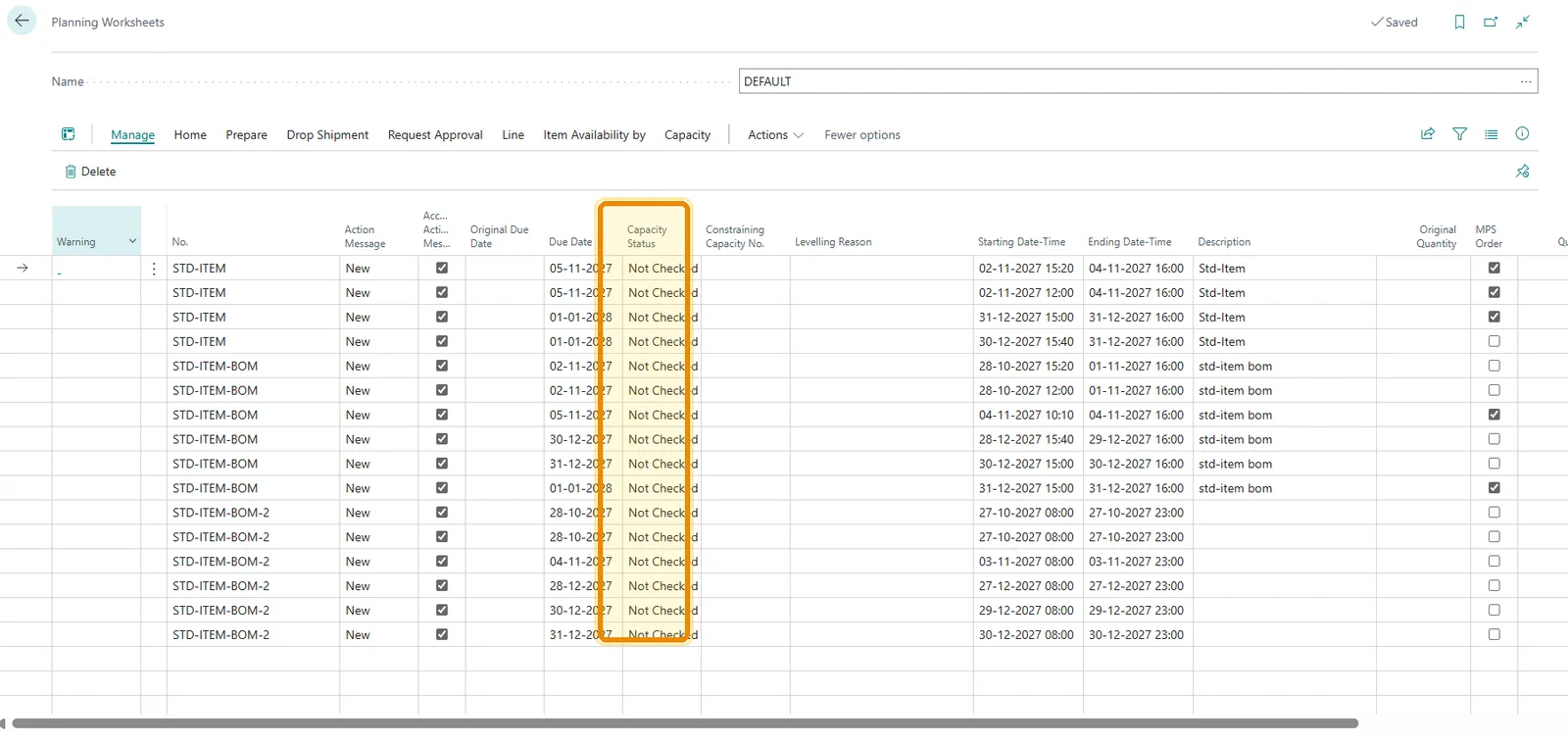Go back using the left arrow icon
This screenshot has height=744, width=1568.
pyautogui.click(x=22, y=21)
